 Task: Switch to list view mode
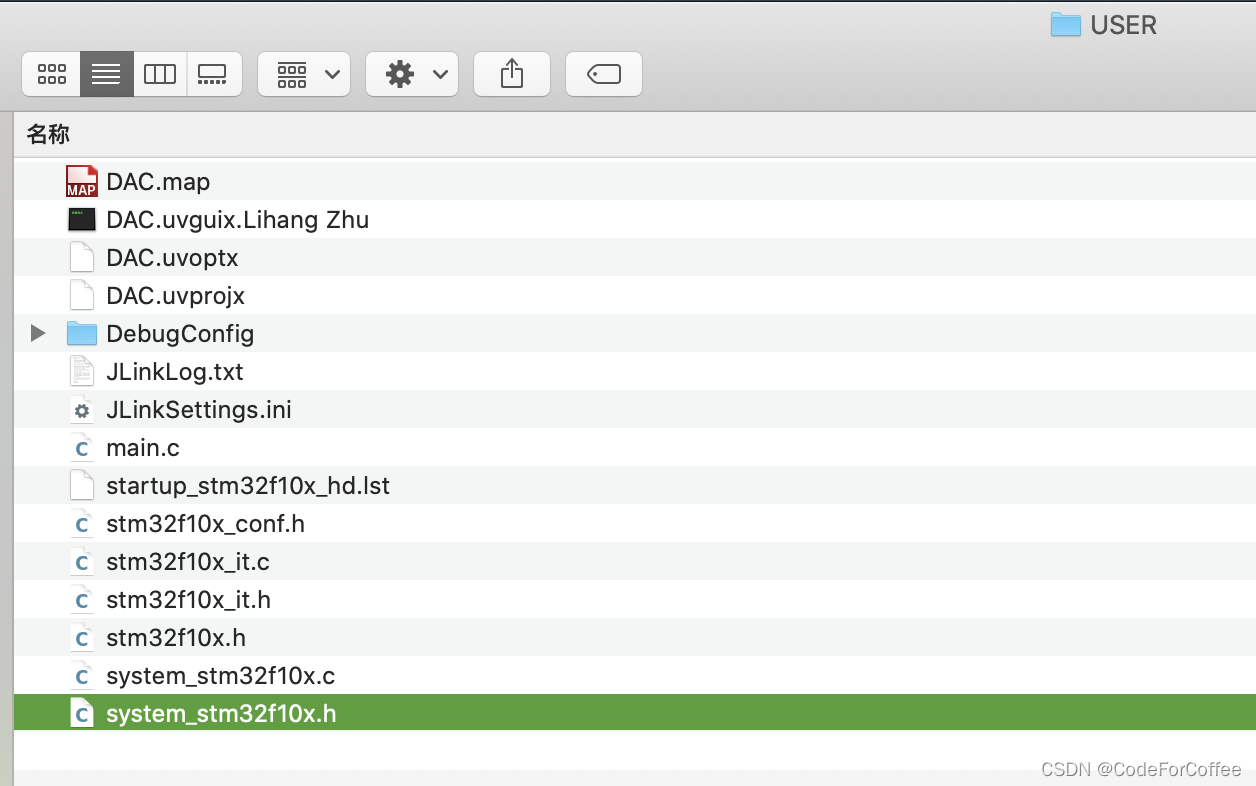click(106, 74)
